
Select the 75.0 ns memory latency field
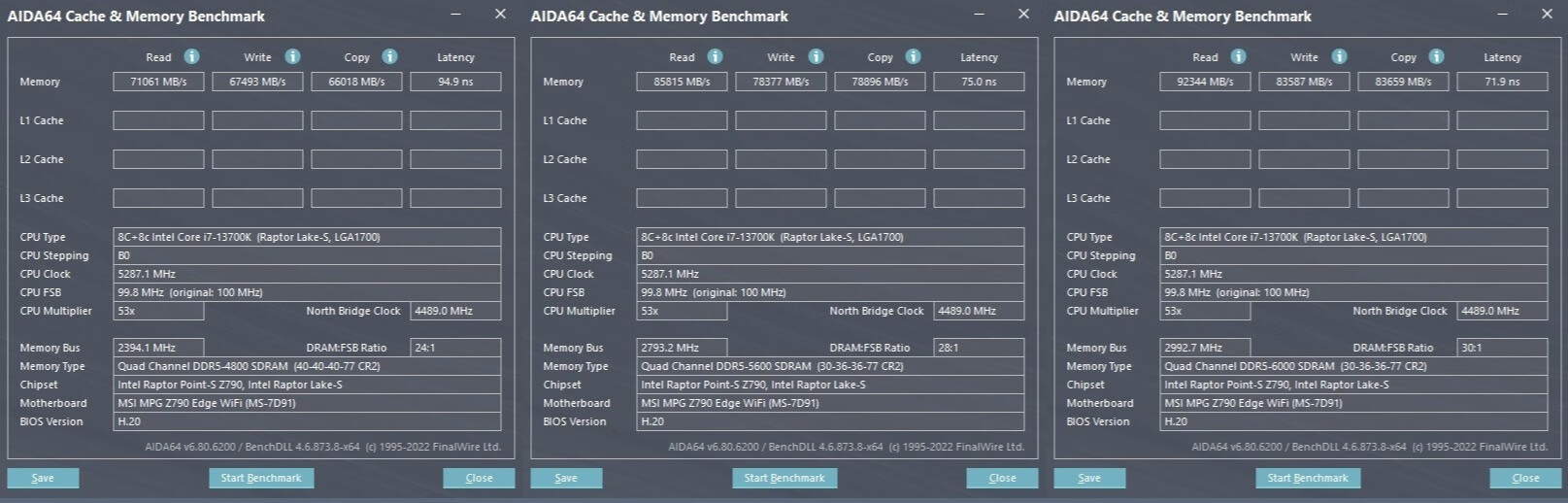pyautogui.click(x=979, y=82)
